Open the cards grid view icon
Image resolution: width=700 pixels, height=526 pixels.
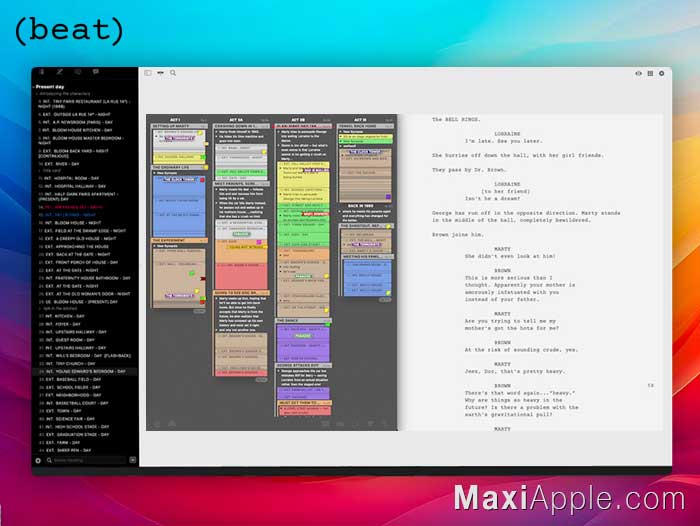click(650, 73)
